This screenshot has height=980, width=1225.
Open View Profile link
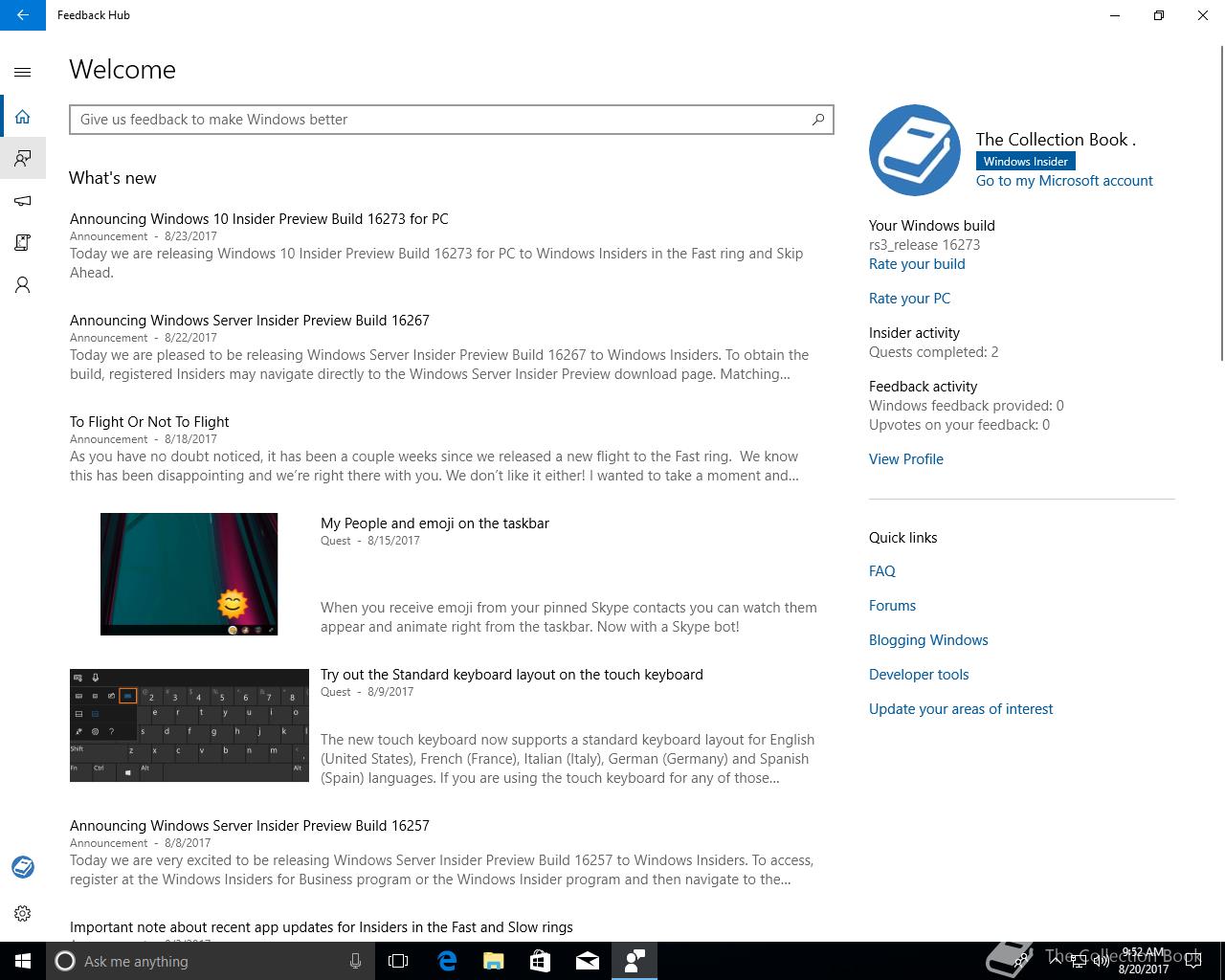coord(906,459)
